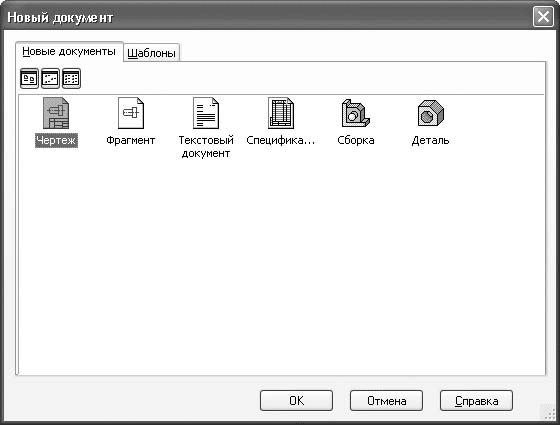
Task: Activate the Новые документы tab
Action: (x=69, y=51)
